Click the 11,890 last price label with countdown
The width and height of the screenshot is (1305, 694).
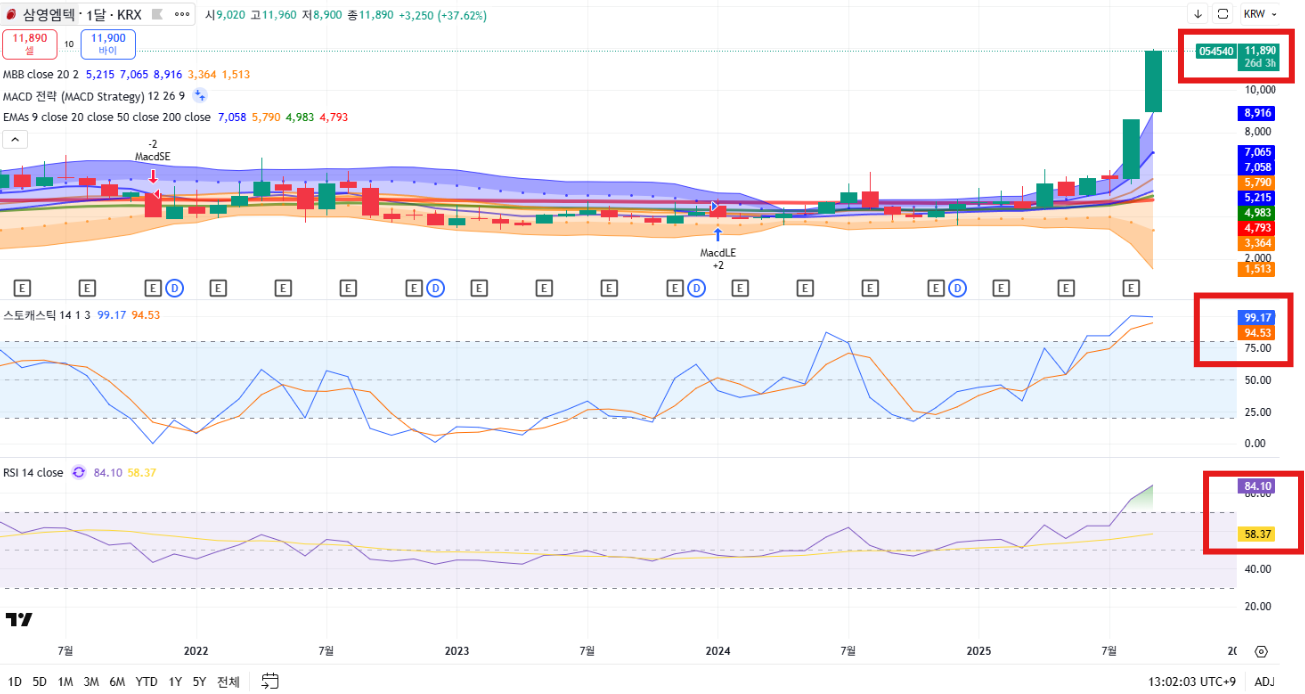(x=1260, y=56)
